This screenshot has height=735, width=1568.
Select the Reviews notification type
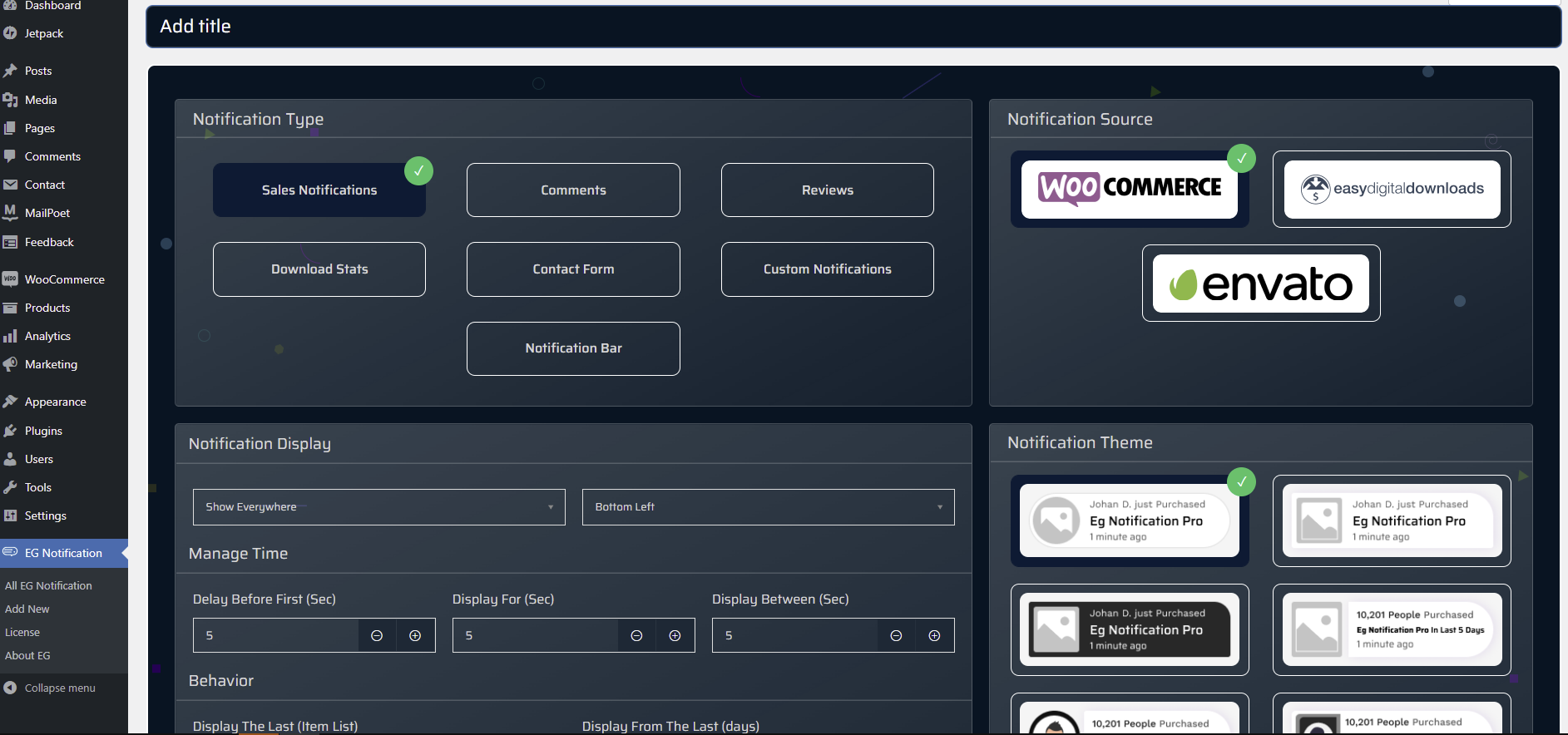point(828,190)
